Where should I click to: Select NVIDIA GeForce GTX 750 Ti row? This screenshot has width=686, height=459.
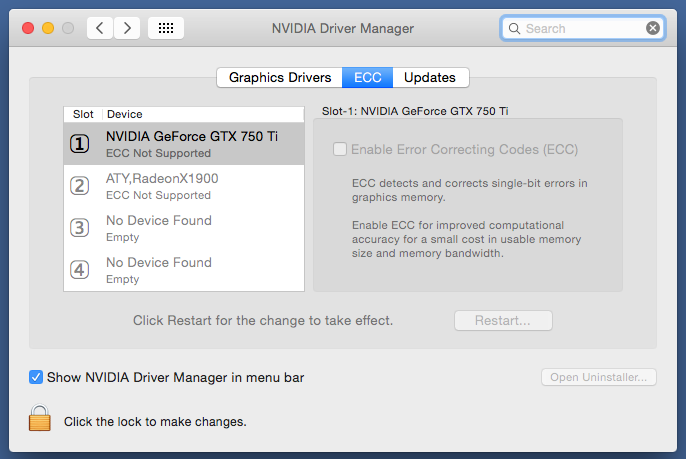point(184,144)
